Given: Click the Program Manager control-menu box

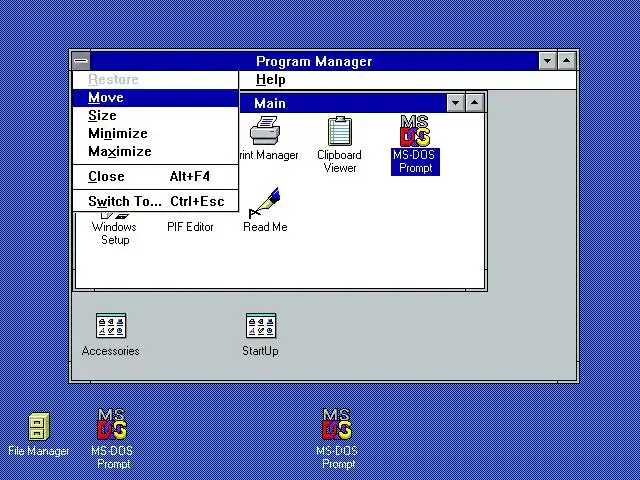Looking at the screenshot, I should [x=81, y=61].
